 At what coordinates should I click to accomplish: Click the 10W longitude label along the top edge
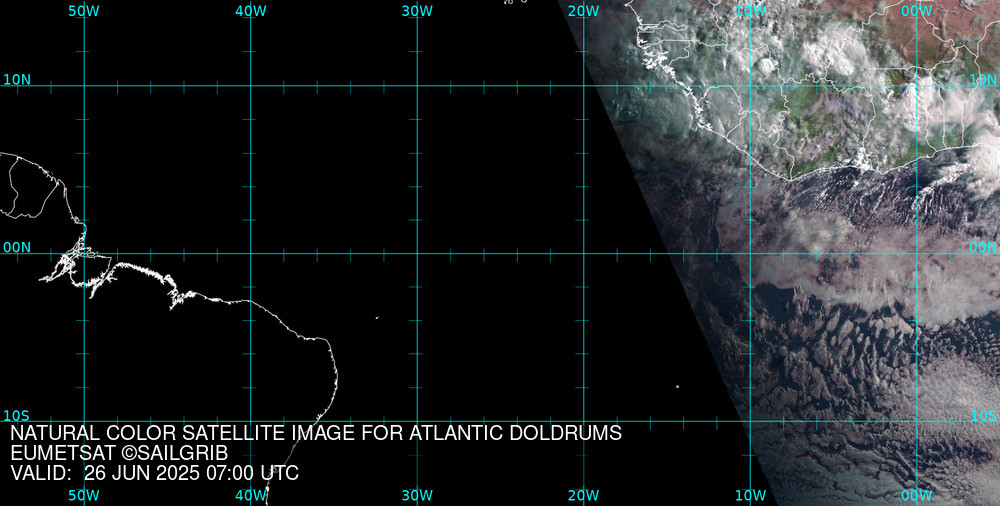pyautogui.click(x=751, y=11)
